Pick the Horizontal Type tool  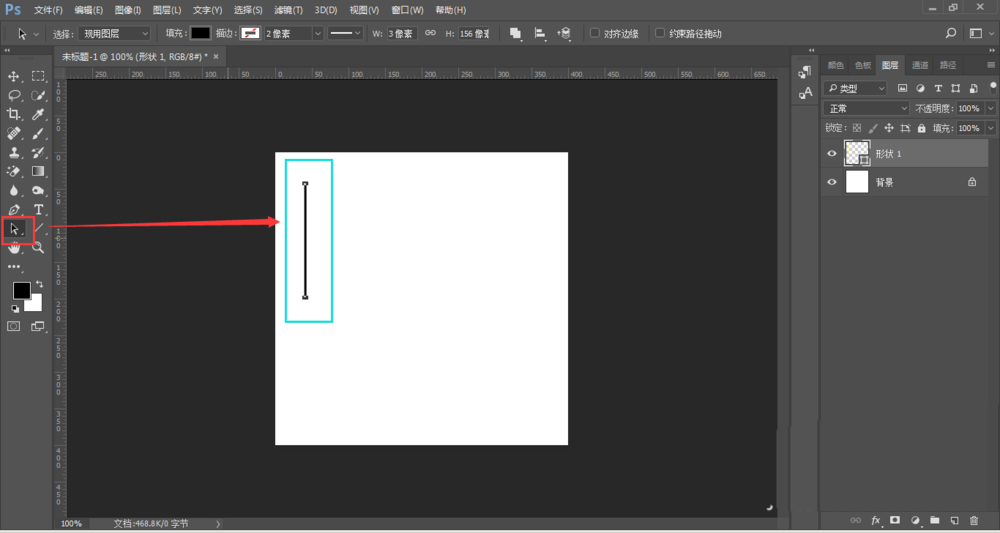point(39,210)
